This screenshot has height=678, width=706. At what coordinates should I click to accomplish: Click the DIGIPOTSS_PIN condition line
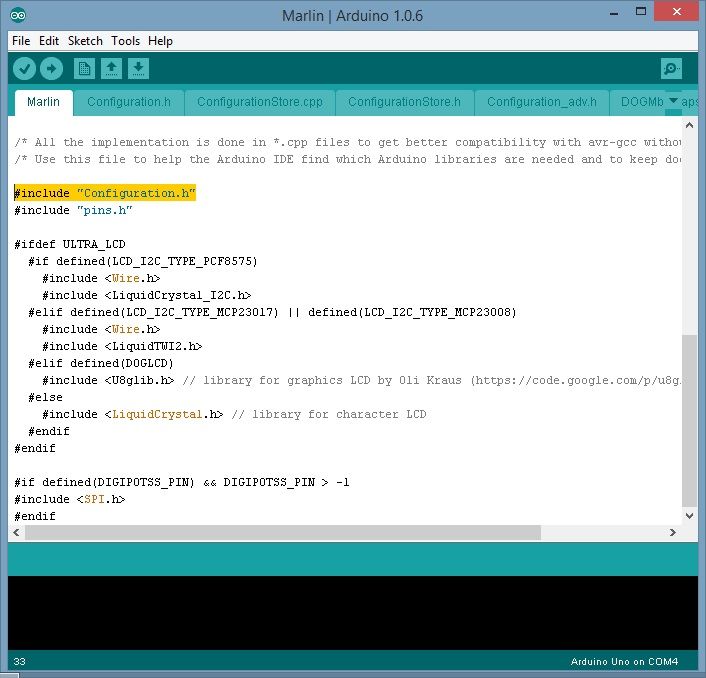pyautogui.click(x=182, y=483)
